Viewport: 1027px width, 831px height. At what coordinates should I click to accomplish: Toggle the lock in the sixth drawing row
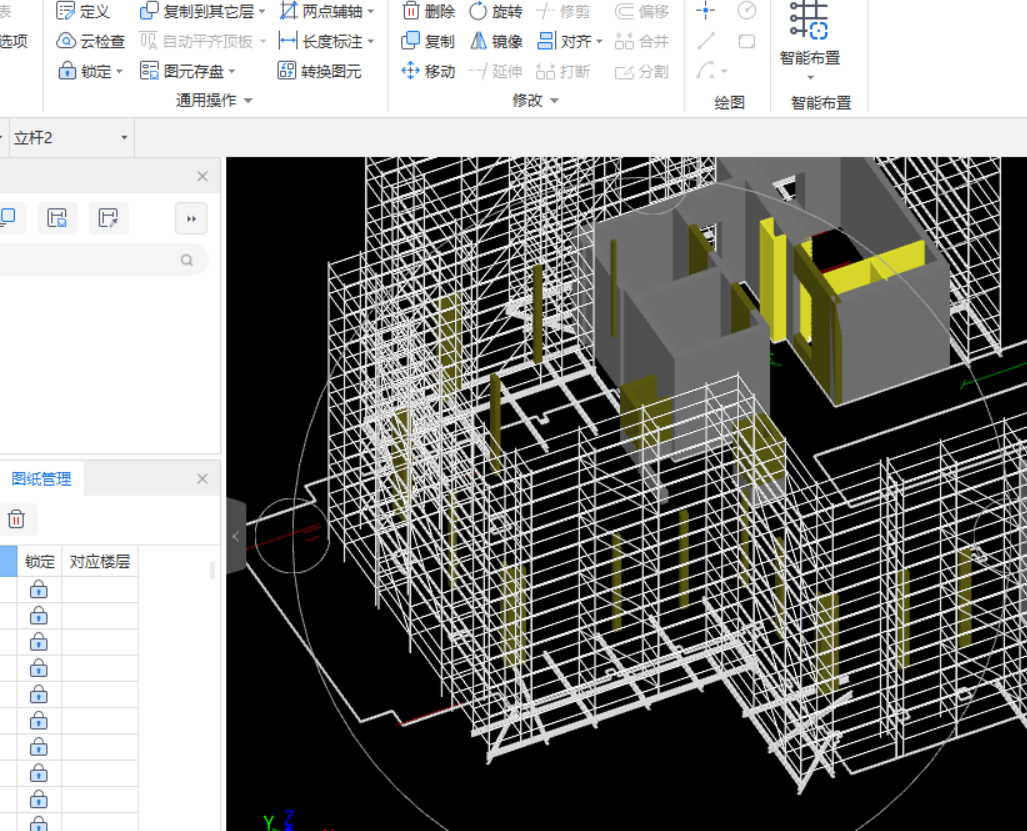(x=39, y=721)
